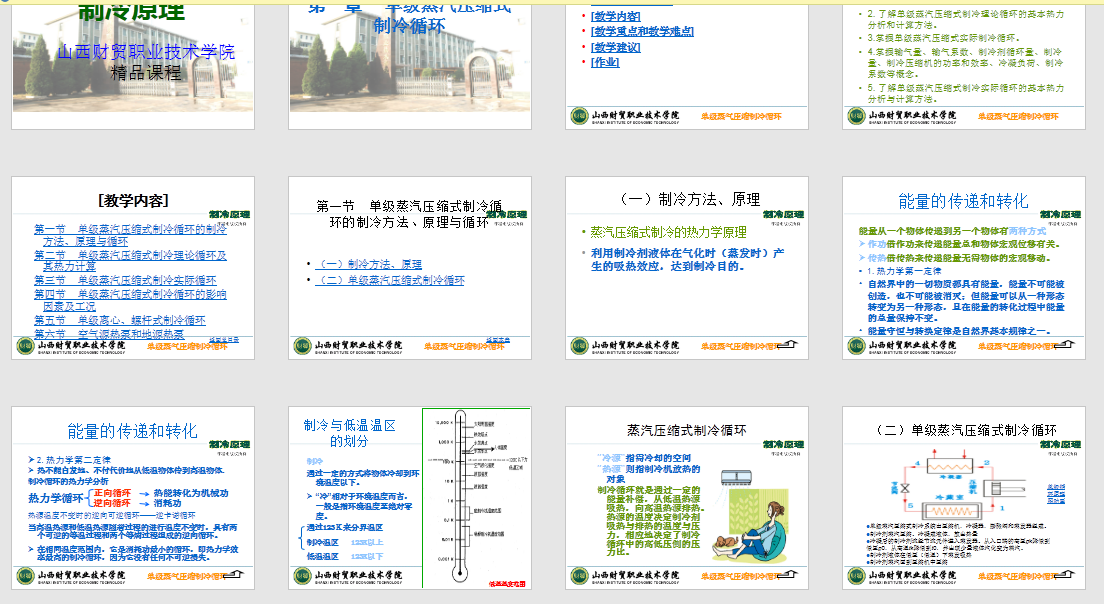1104x604 pixels.
Task: Click the thermometer temperature scale diagram
Action: pos(476,497)
